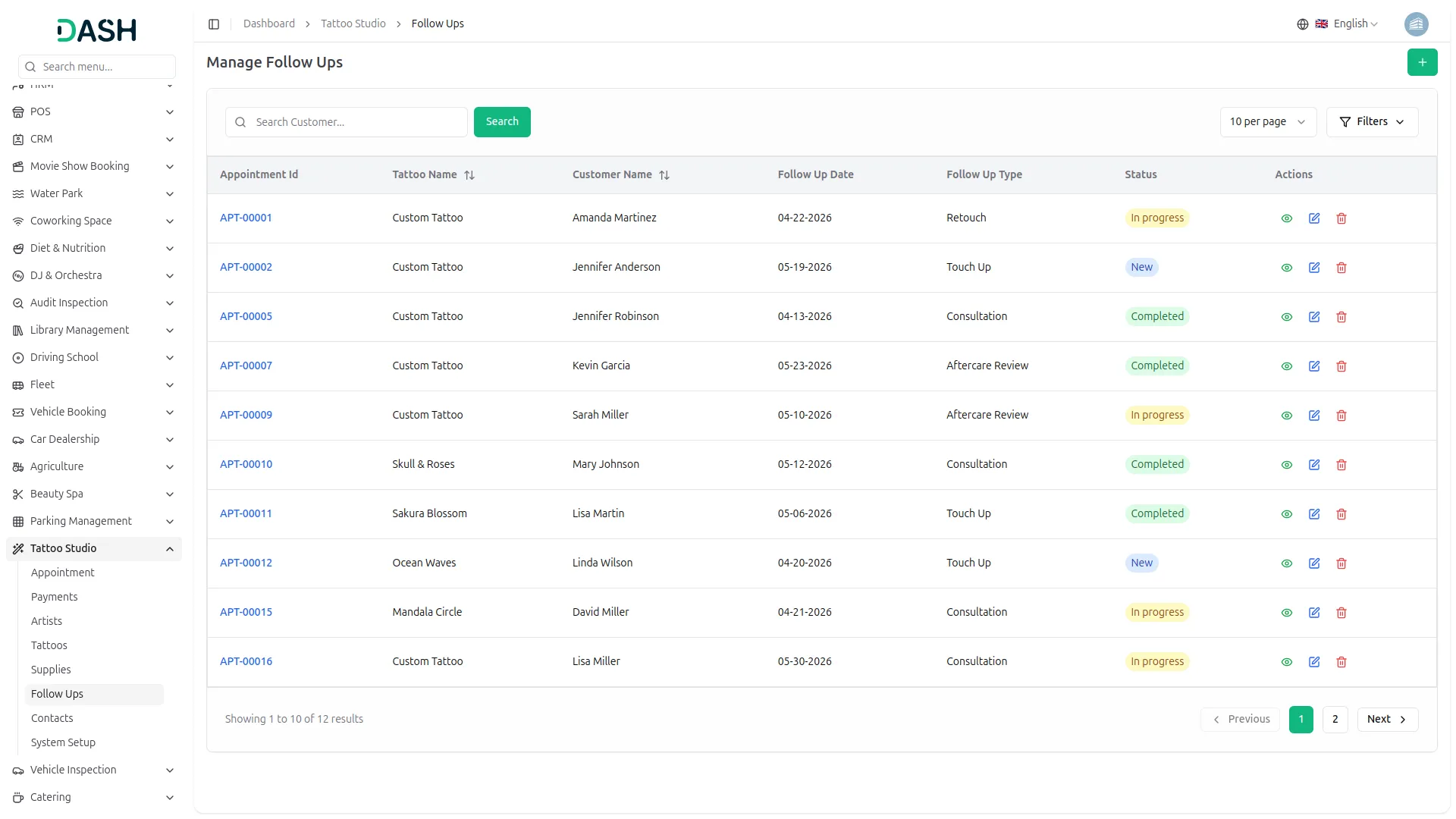Click the green Search button

[x=501, y=122]
